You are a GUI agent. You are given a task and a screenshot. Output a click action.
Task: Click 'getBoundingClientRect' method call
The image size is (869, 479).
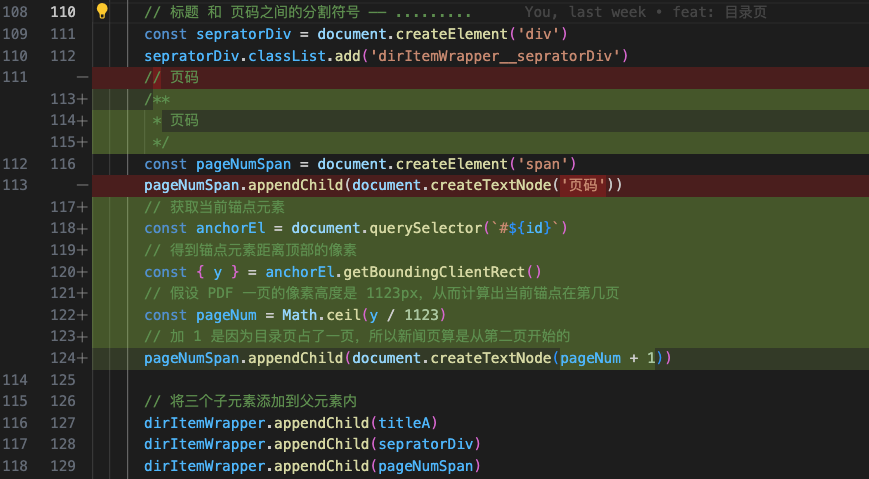[434, 272]
